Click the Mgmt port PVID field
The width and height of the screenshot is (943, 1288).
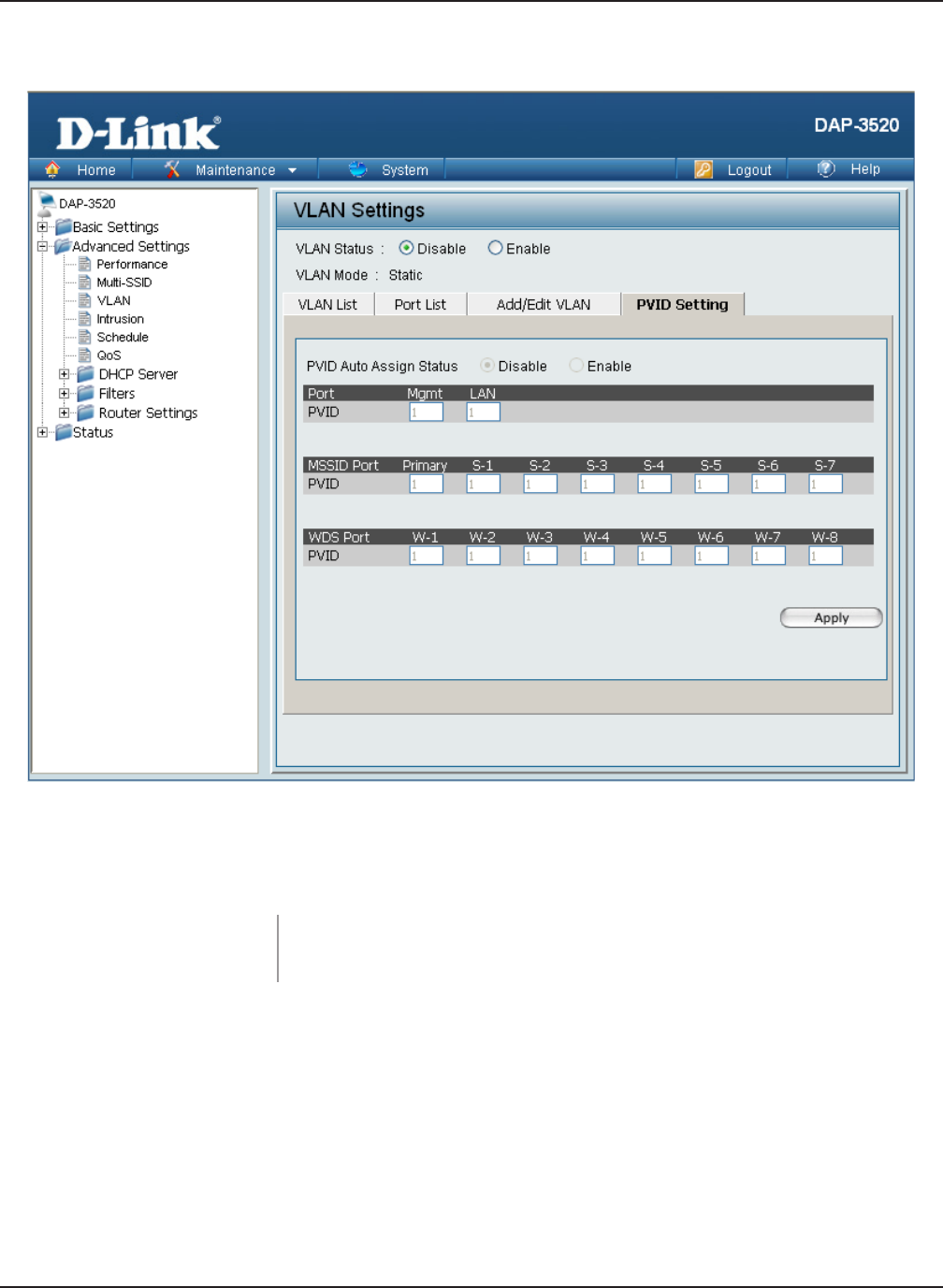coord(426,412)
